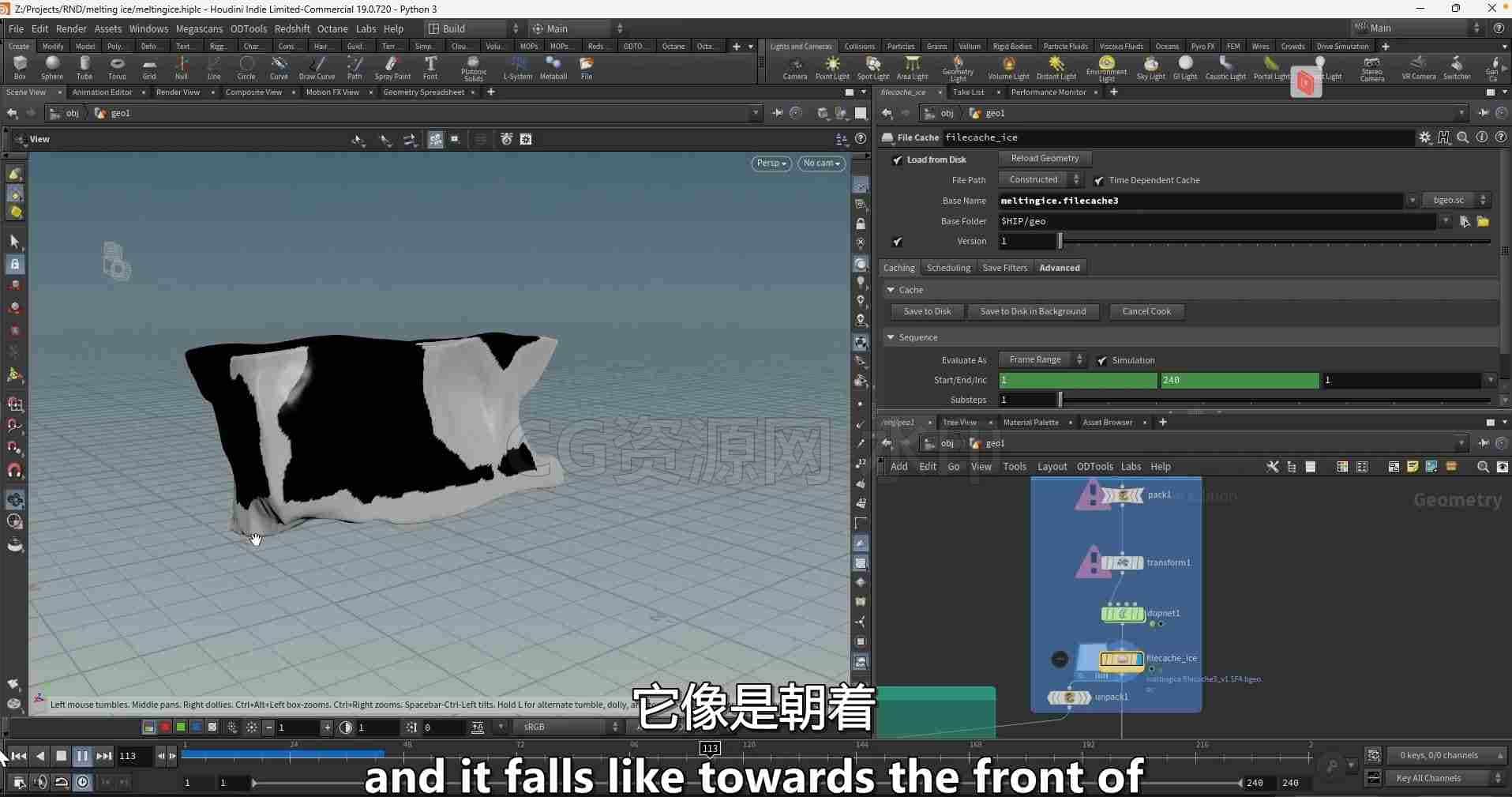Choose the Spray Paint shelf tool

point(392,68)
